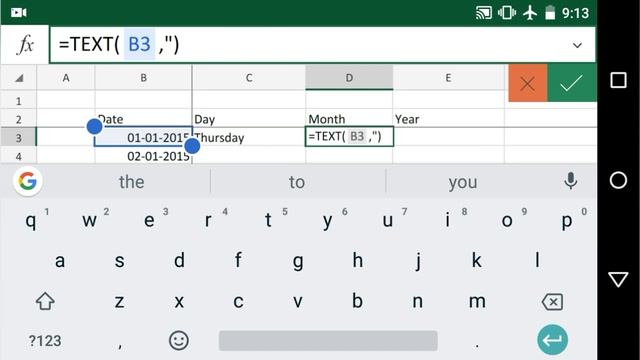Tap the teal enter key
The height and width of the screenshot is (360, 640).
coord(552,340)
